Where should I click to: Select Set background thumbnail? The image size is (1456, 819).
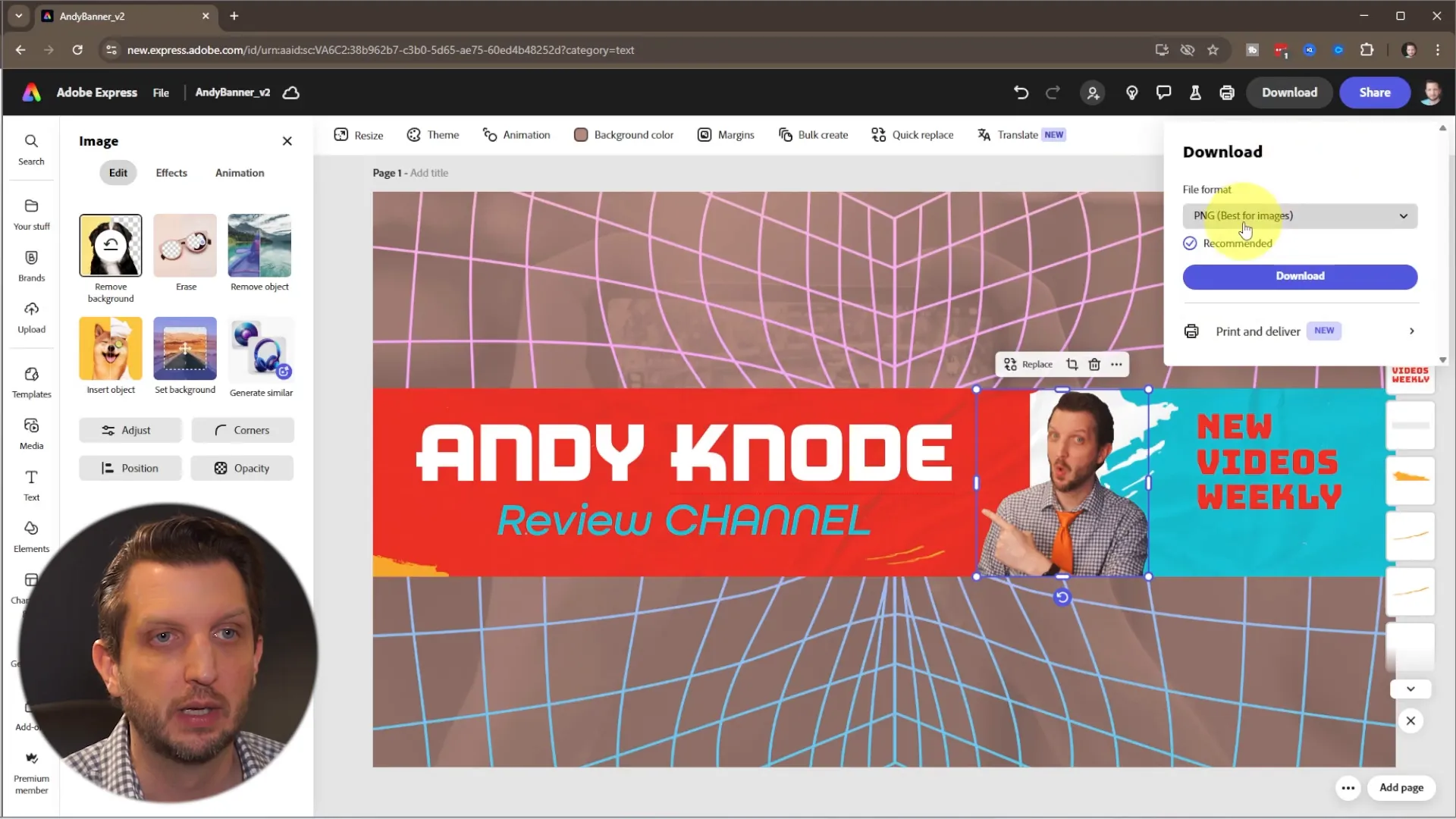tap(185, 349)
